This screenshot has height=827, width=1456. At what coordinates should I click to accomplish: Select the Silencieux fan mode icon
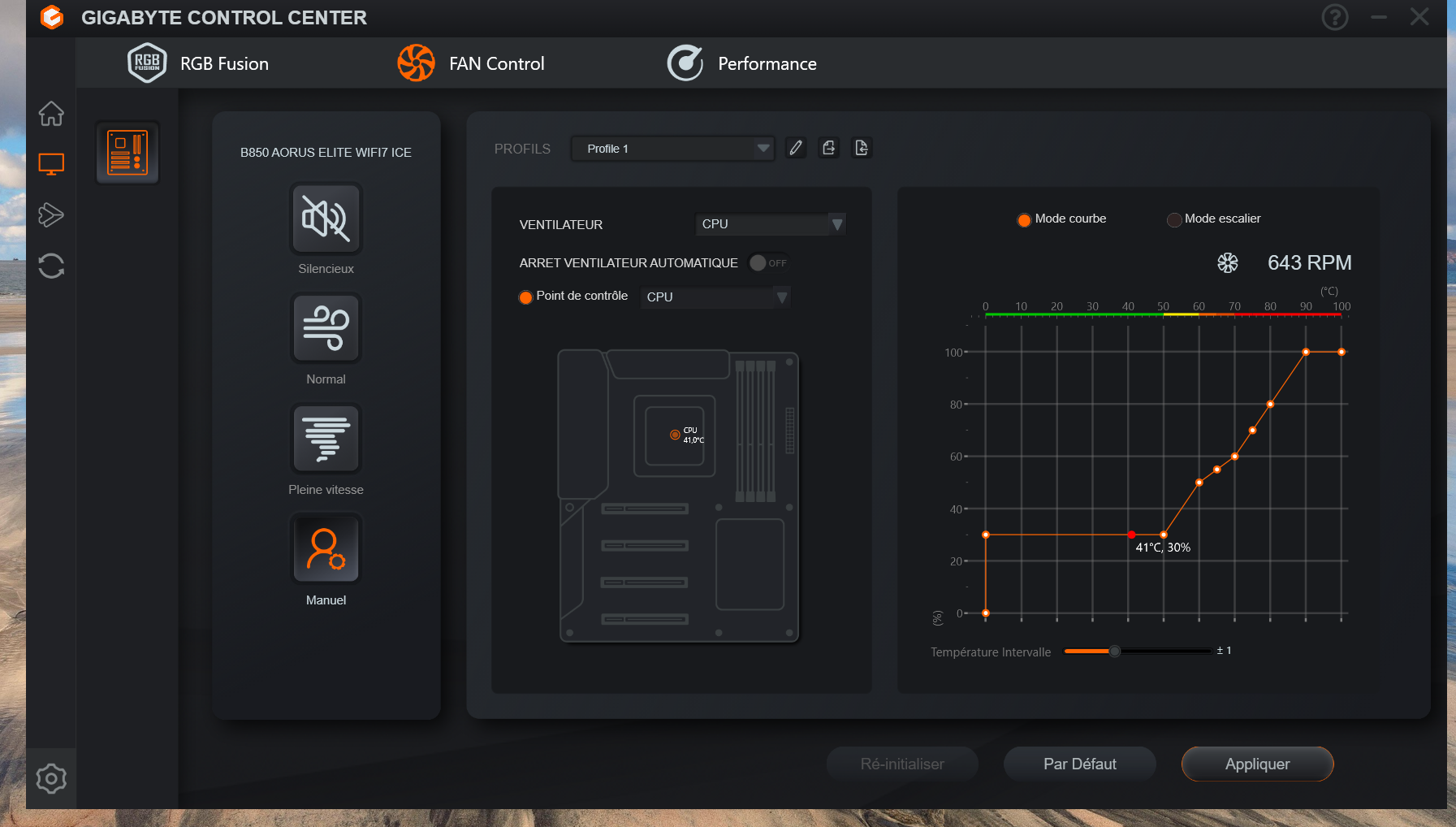pos(326,219)
